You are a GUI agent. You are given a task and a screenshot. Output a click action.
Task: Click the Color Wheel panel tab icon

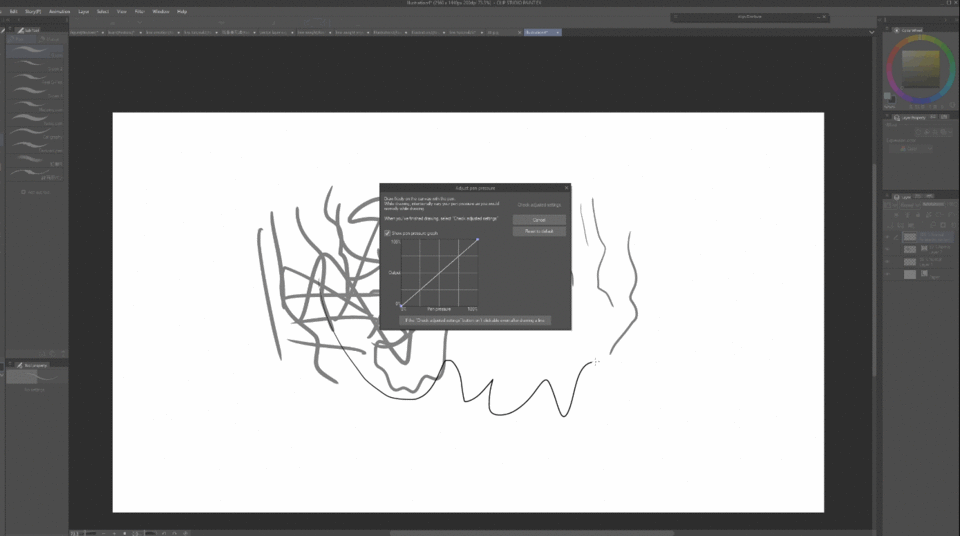(x=897, y=30)
